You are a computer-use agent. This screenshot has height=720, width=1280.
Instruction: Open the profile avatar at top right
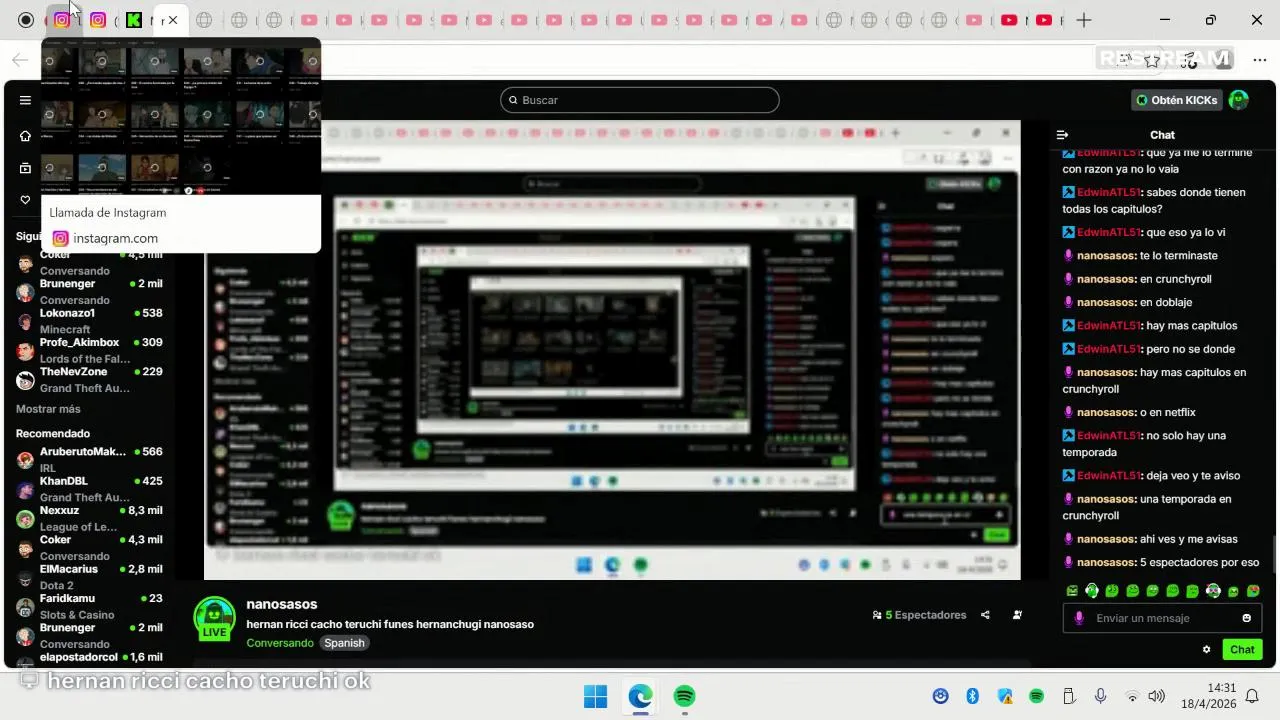click(x=1238, y=100)
